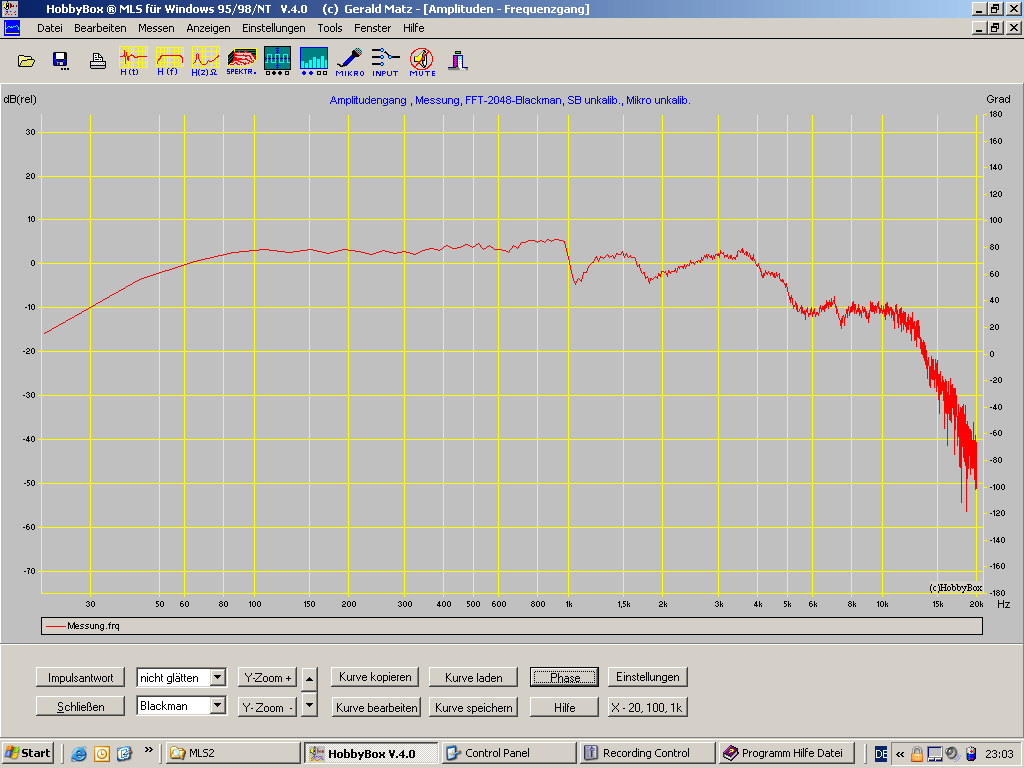
Task: Click Kurve speichern button
Action: [473, 707]
